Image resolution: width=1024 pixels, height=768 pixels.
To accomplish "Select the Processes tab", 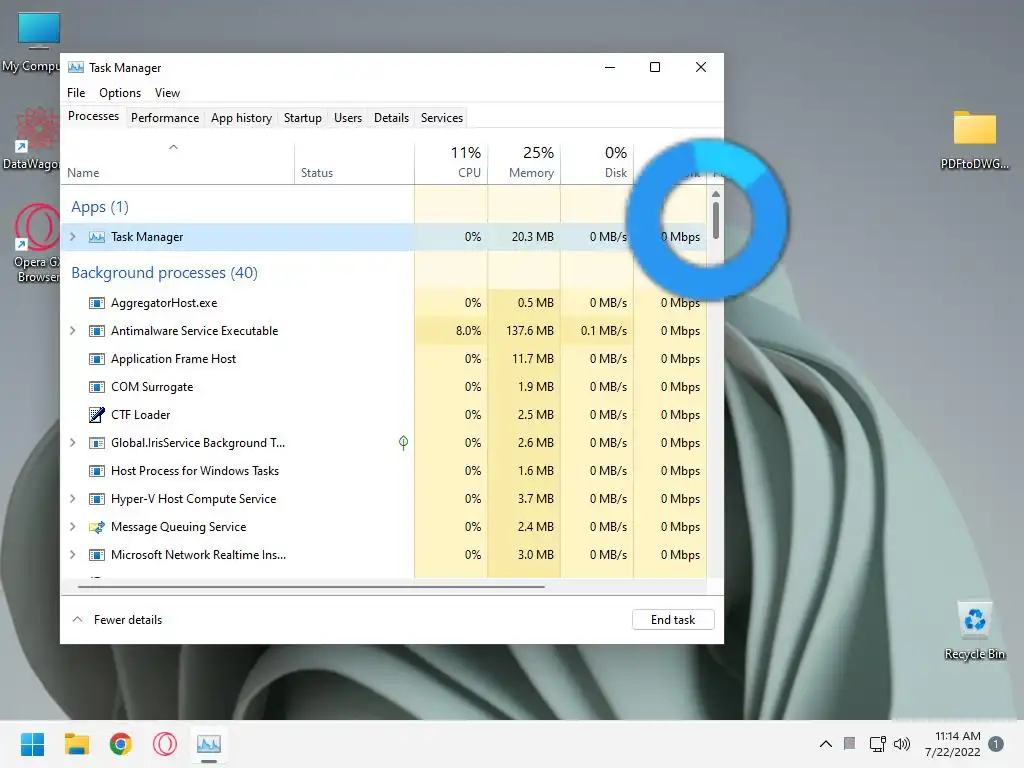I will [93, 116].
